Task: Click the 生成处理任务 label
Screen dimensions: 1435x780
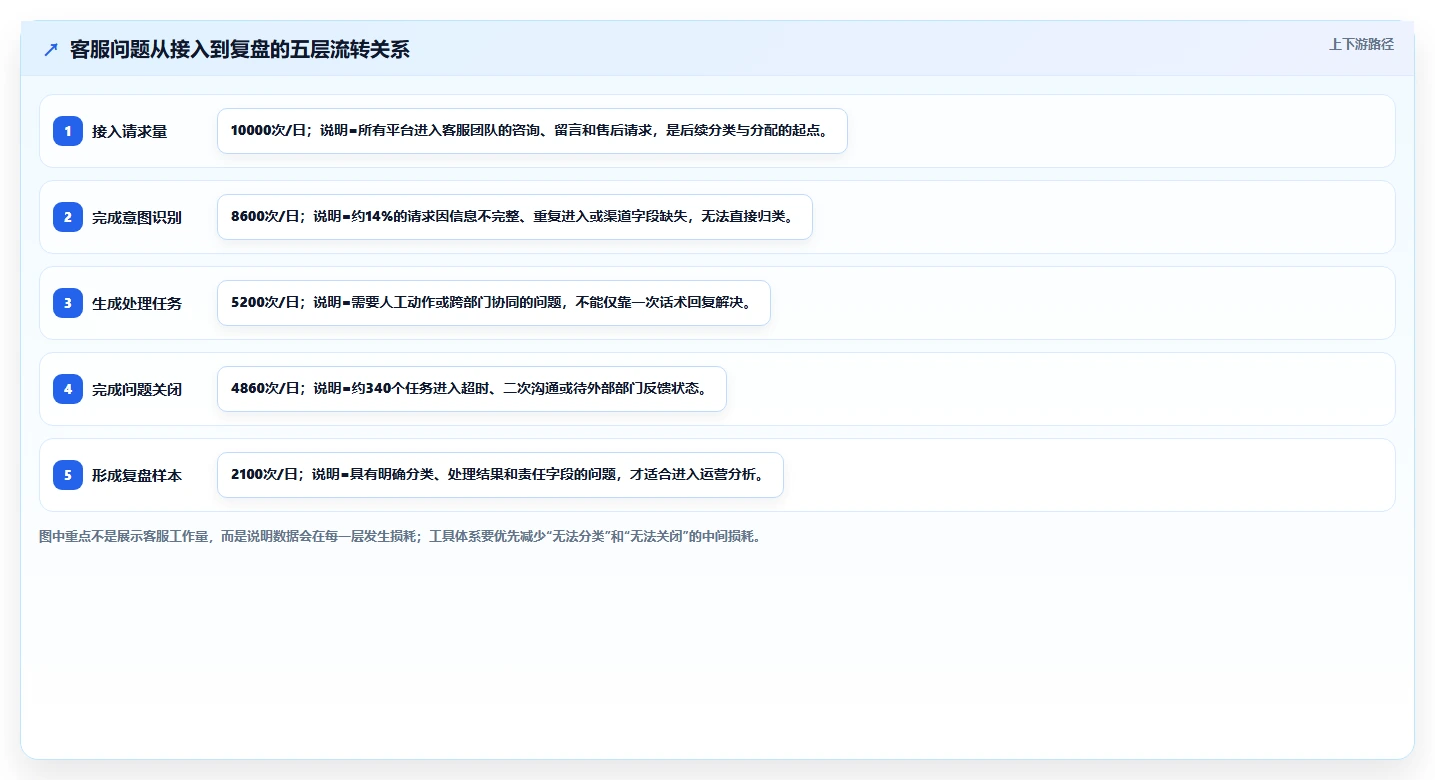Action: pos(137,303)
